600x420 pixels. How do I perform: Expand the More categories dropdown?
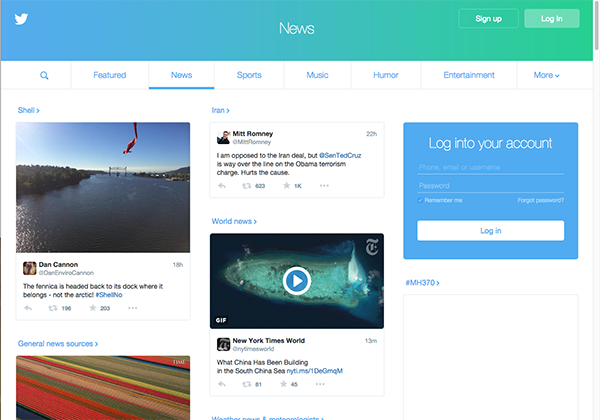546,75
